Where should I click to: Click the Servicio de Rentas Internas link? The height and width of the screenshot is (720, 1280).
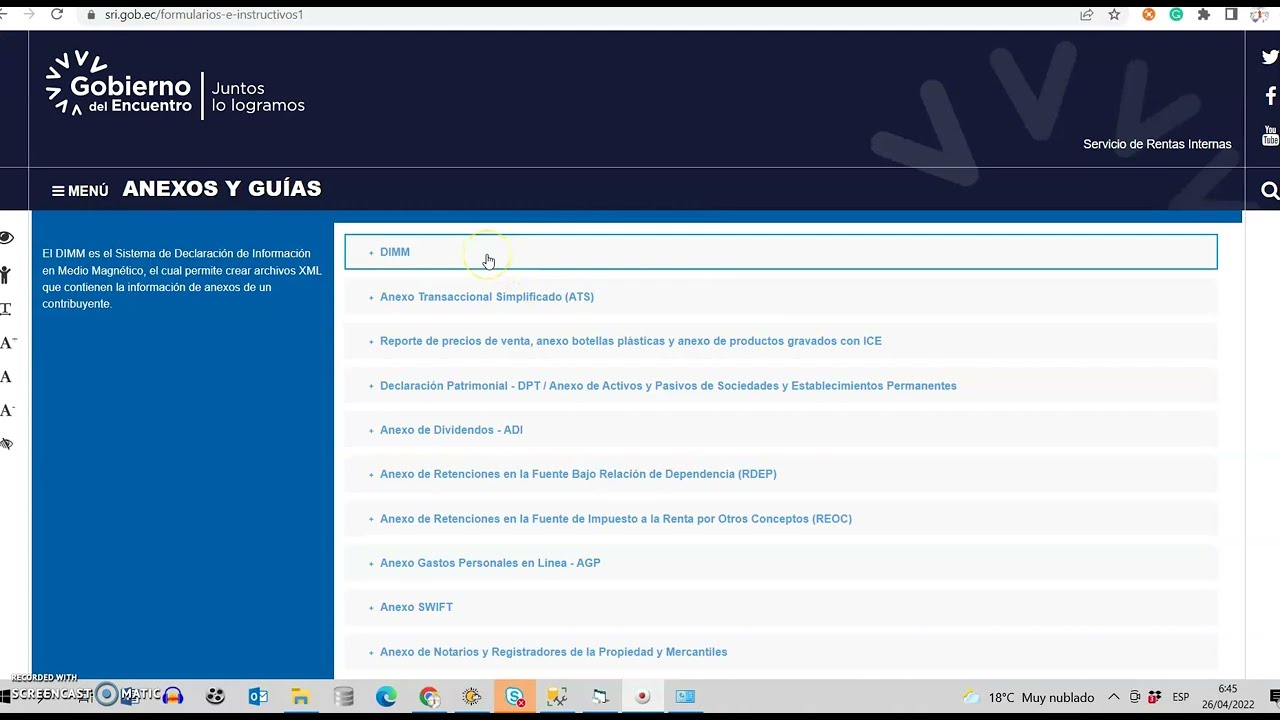tap(1157, 144)
